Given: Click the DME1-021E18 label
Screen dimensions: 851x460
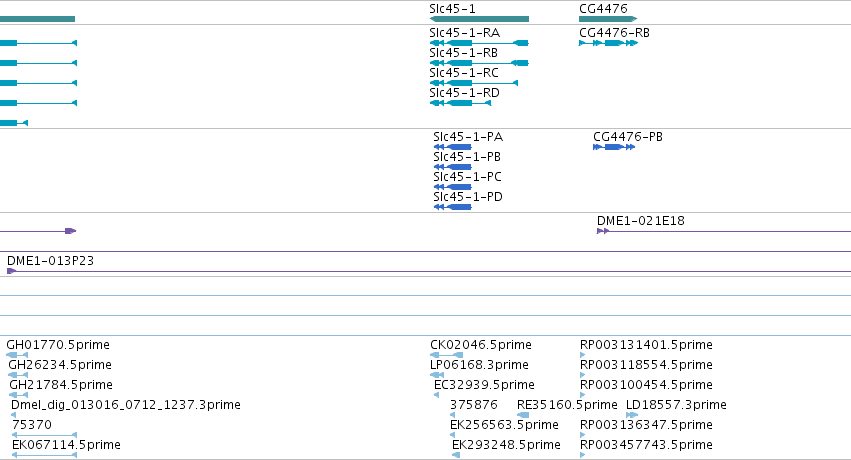Looking at the screenshot, I should tap(640, 221).
